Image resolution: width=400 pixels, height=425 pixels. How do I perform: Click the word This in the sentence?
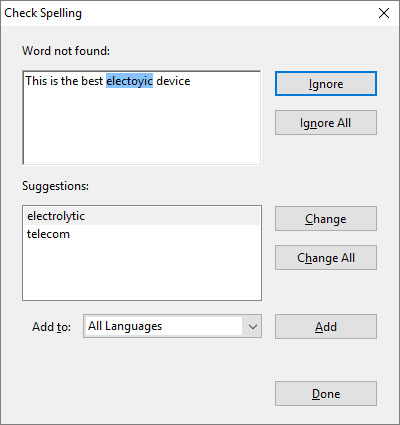coord(36,81)
